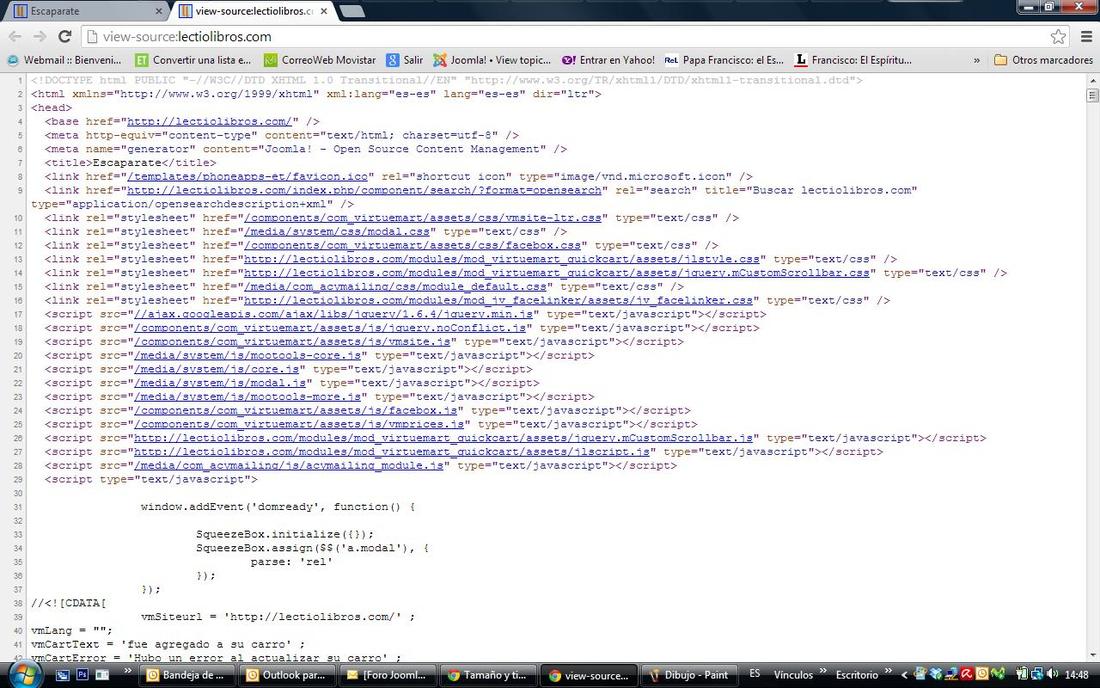
Task: Go back with the browser back arrow
Action: [15, 36]
